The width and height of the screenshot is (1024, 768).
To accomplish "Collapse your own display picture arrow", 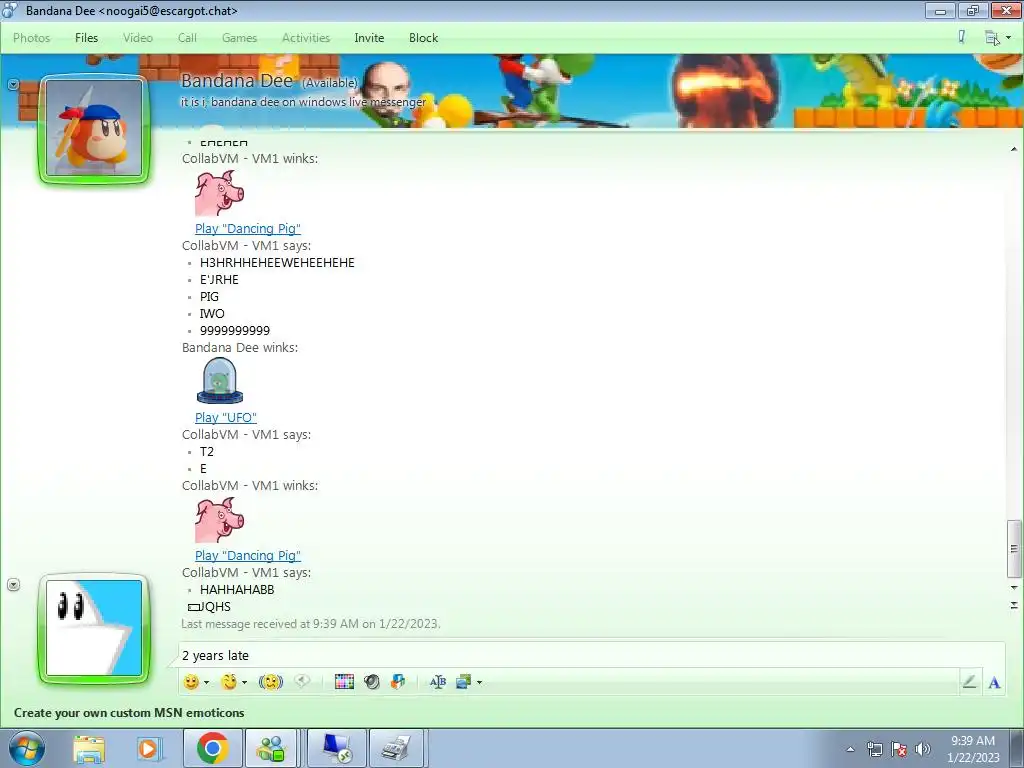I will (x=13, y=584).
